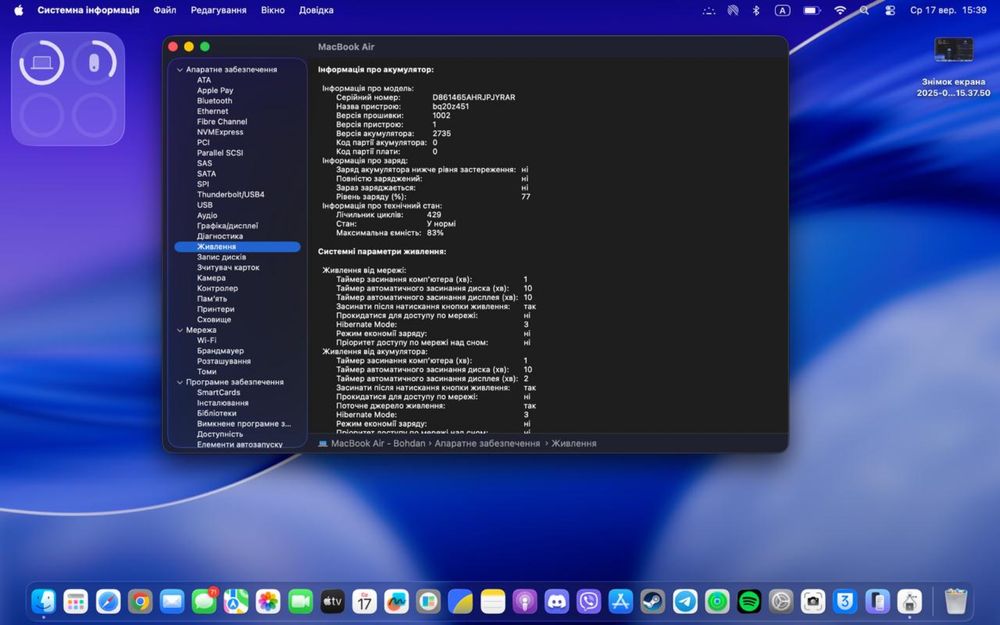The image size is (1000, 625).
Task: Open Podcasts from the Dock
Action: coord(524,601)
